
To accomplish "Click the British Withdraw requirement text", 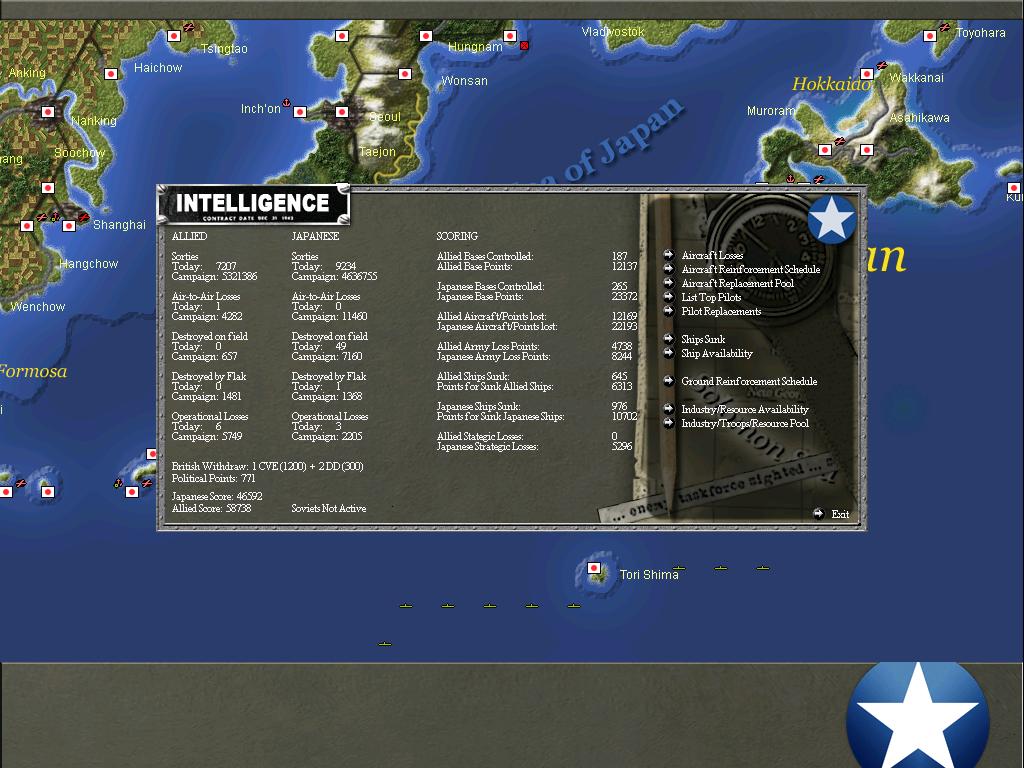I will (267, 466).
